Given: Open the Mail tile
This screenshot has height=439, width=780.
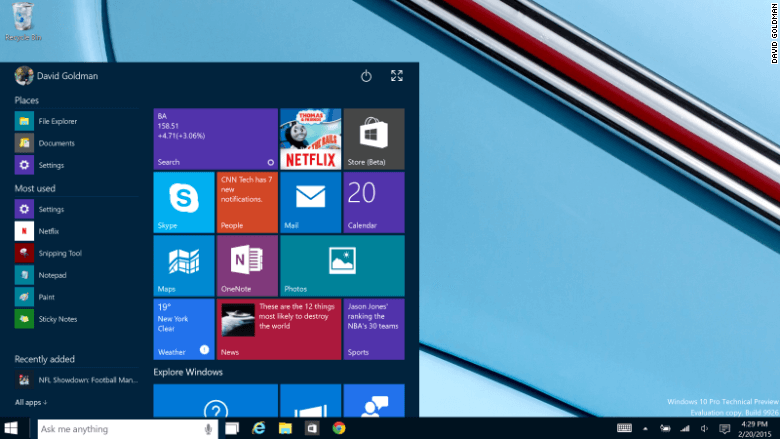Looking at the screenshot, I should (310, 202).
